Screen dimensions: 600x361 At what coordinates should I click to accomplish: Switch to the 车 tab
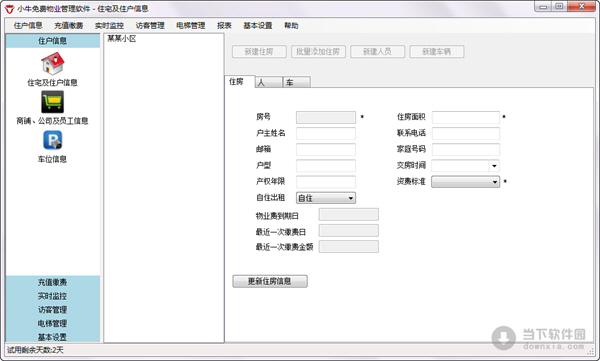pyautogui.click(x=297, y=82)
